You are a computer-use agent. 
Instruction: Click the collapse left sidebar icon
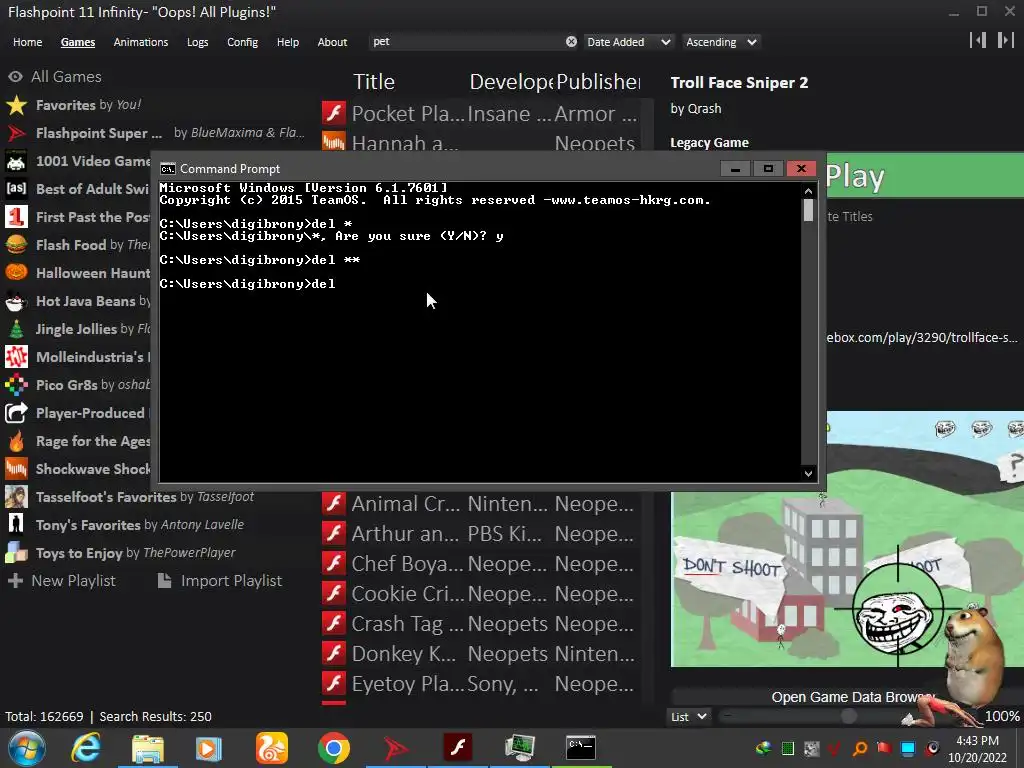click(978, 40)
